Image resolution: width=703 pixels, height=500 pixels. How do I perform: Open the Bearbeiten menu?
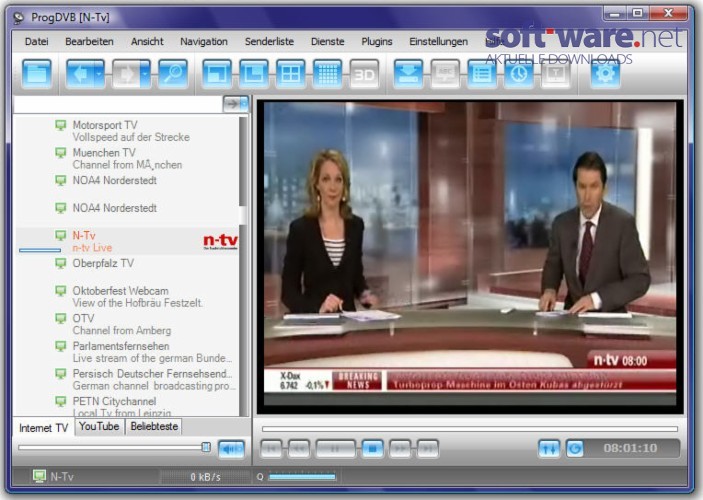pyautogui.click(x=89, y=42)
